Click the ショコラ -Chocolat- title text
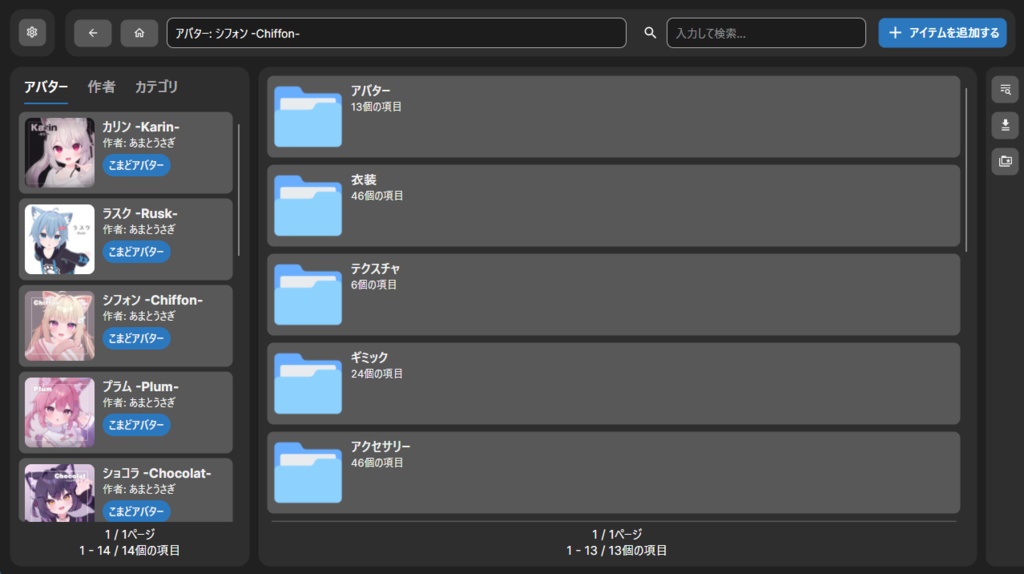 pyautogui.click(x=157, y=473)
